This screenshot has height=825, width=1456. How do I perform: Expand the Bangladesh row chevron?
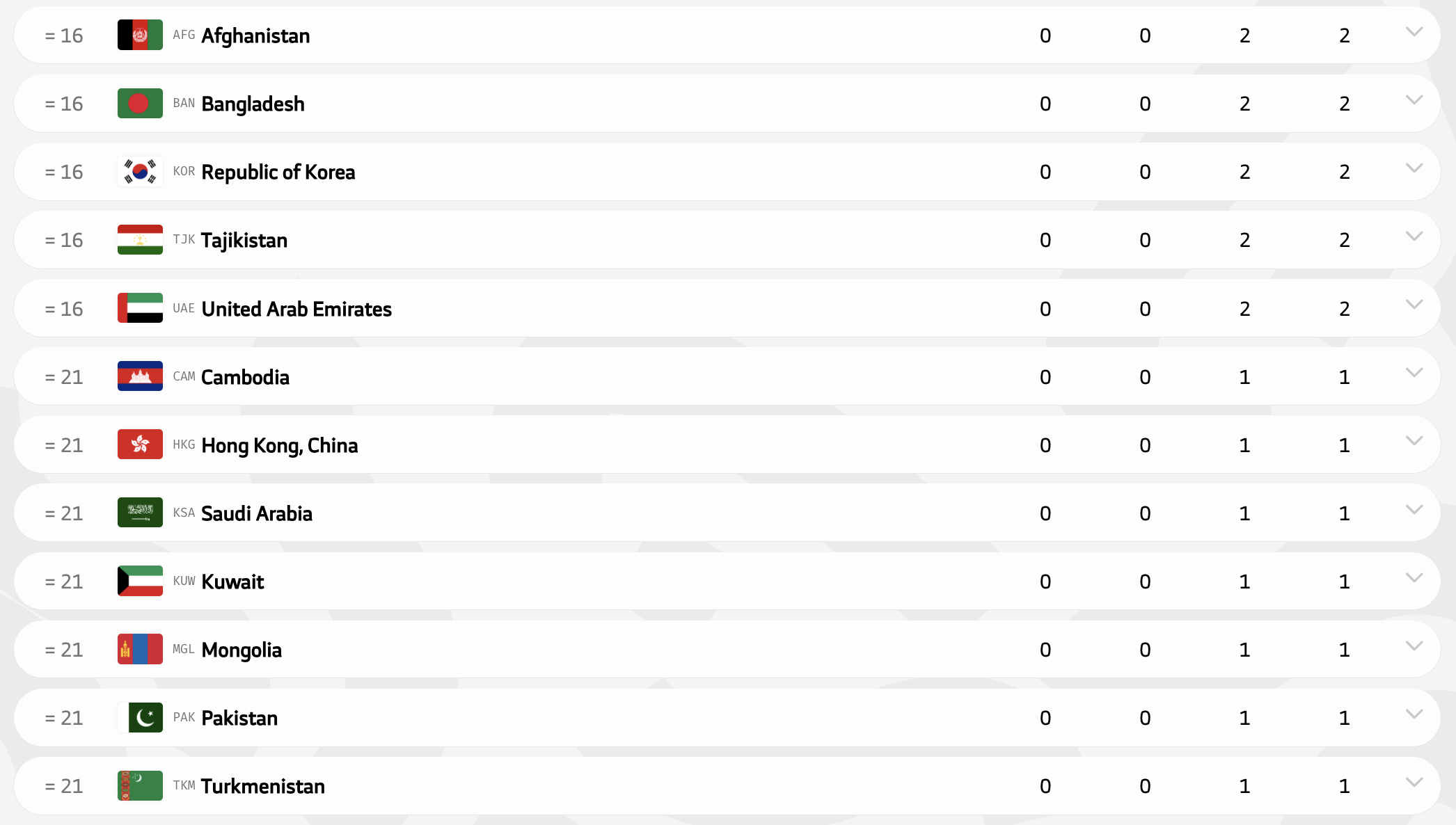pyautogui.click(x=1414, y=100)
